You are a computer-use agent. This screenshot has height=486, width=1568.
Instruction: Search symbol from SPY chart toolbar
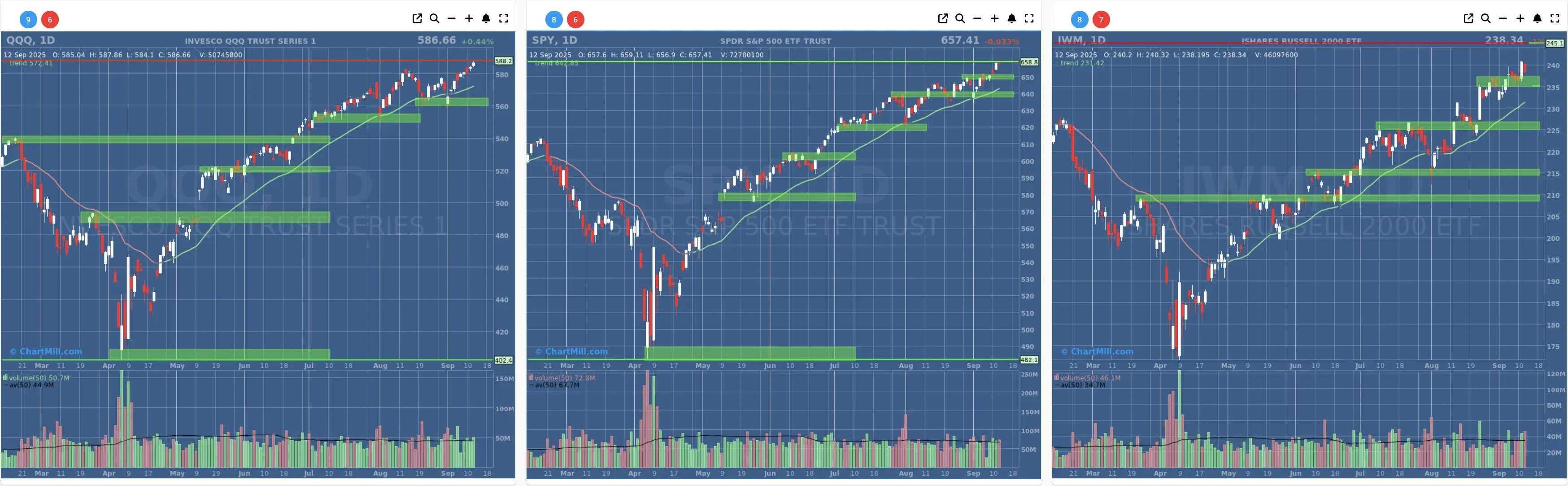960,19
